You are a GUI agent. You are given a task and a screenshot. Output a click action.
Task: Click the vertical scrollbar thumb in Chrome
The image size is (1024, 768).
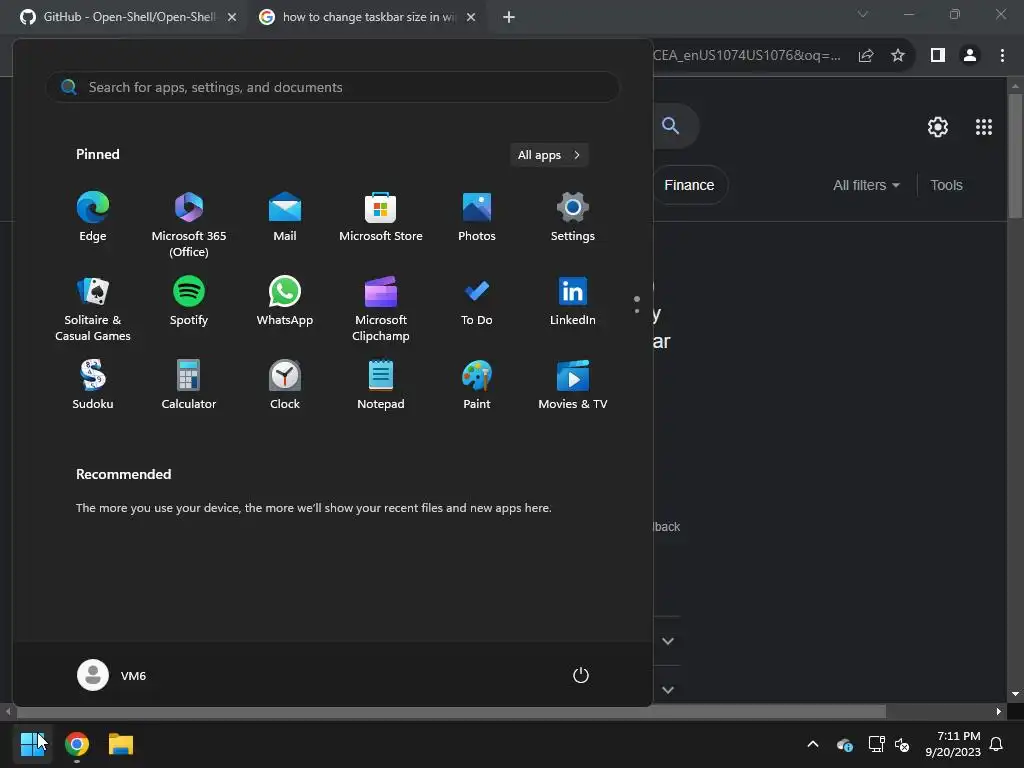[x=1015, y=156]
